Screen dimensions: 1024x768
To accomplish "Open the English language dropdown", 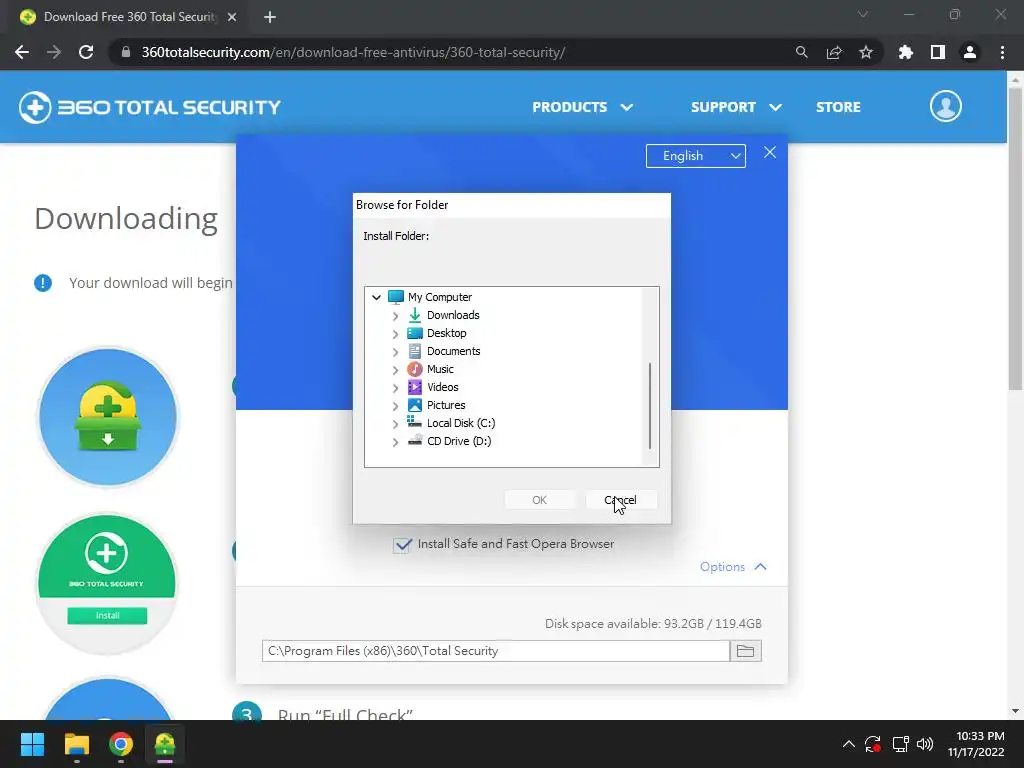I will point(696,156).
